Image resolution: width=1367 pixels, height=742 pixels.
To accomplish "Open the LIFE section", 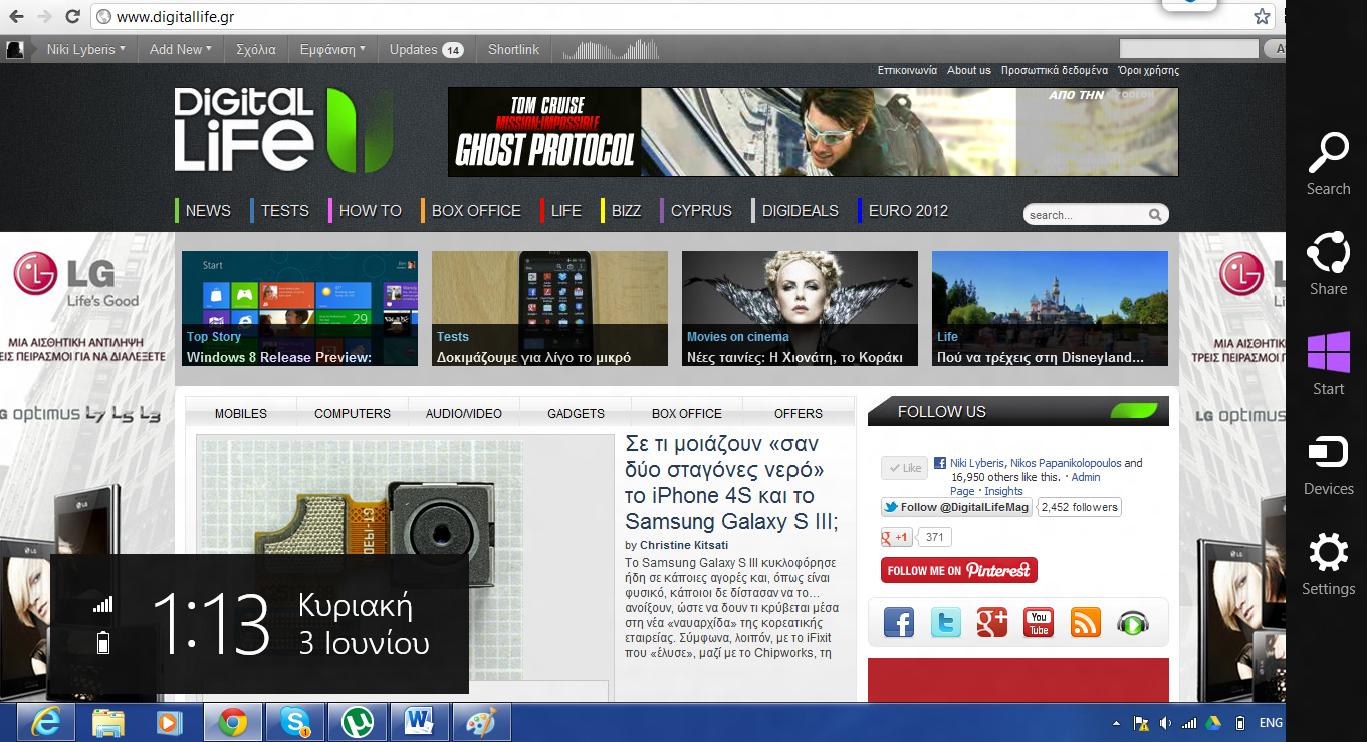I will (x=566, y=211).
